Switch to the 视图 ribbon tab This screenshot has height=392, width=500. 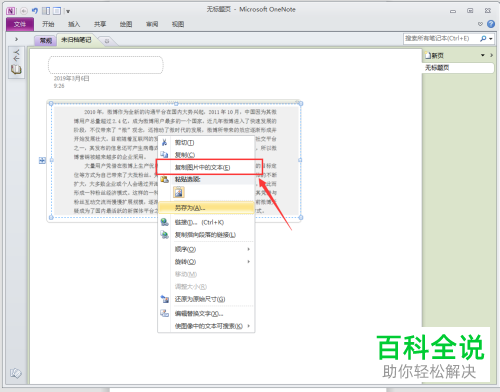tap(178, 24)
